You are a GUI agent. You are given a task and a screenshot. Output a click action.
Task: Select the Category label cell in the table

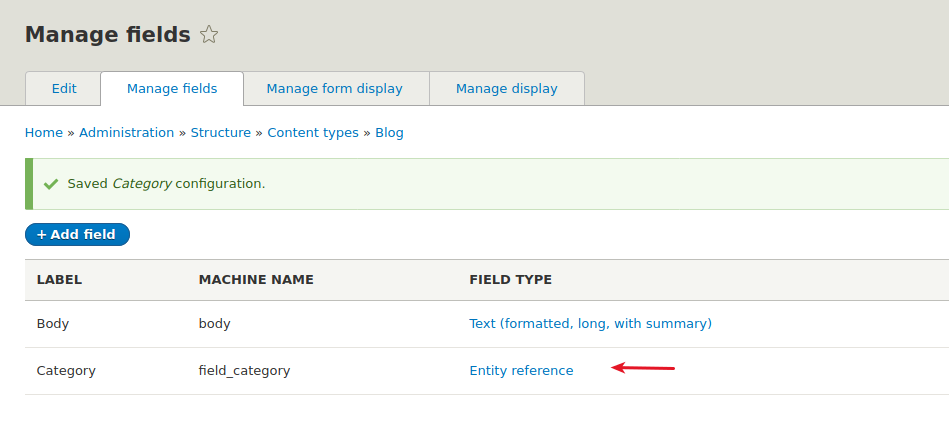66,371
